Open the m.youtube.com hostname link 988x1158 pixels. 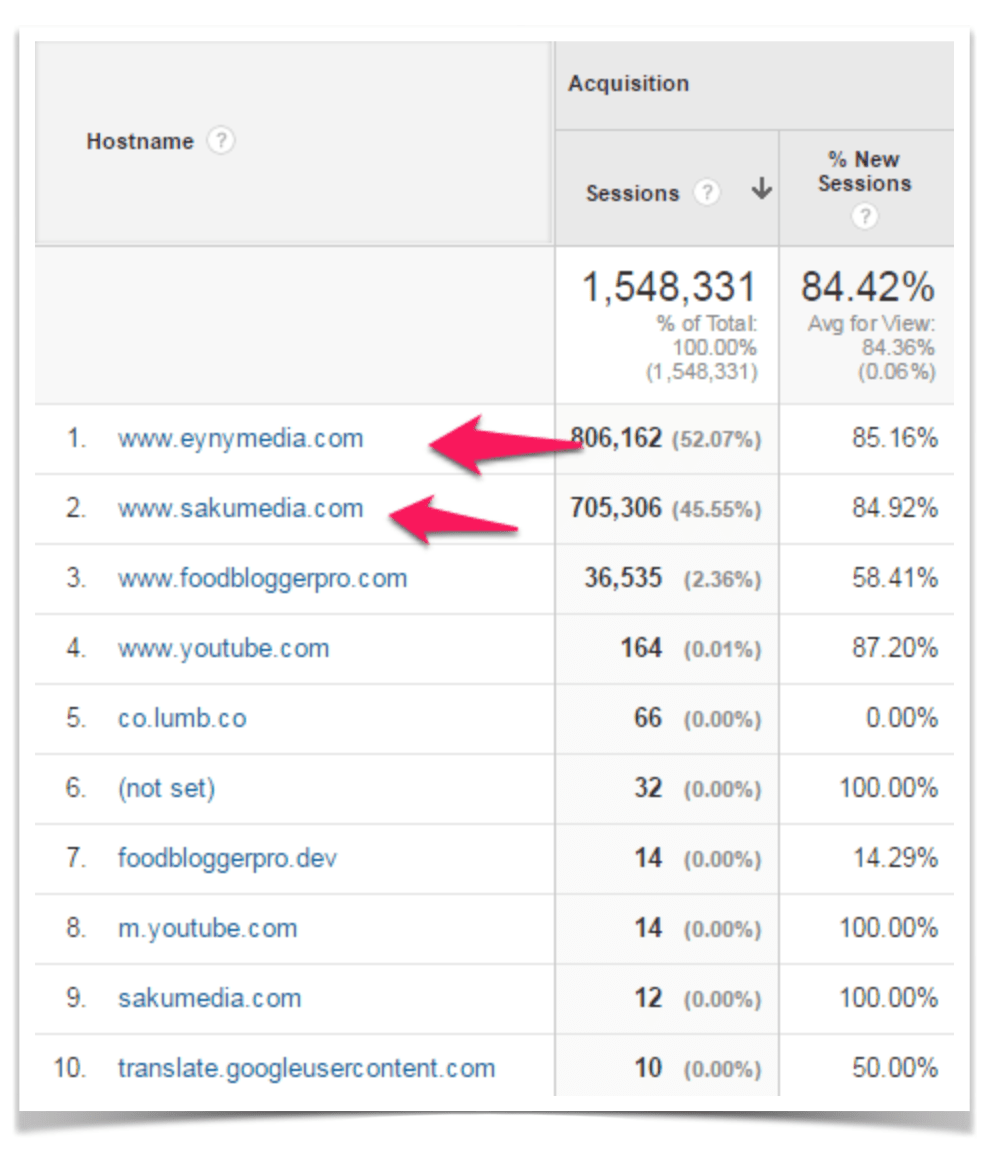[207, 928]
